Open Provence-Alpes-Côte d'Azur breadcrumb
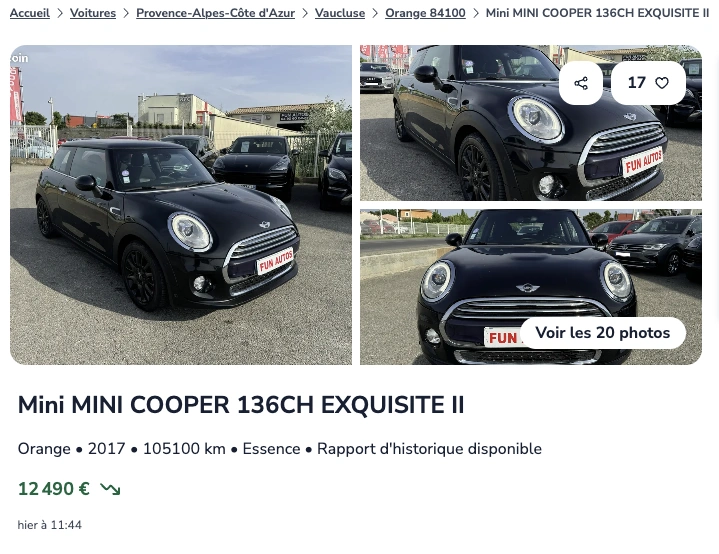 tap(216, 13)
